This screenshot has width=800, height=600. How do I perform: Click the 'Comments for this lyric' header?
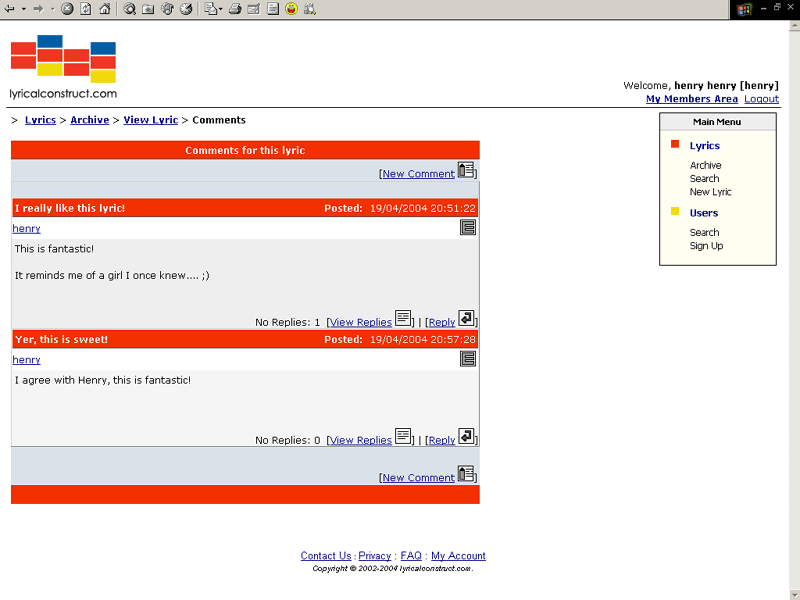(245, 150)
